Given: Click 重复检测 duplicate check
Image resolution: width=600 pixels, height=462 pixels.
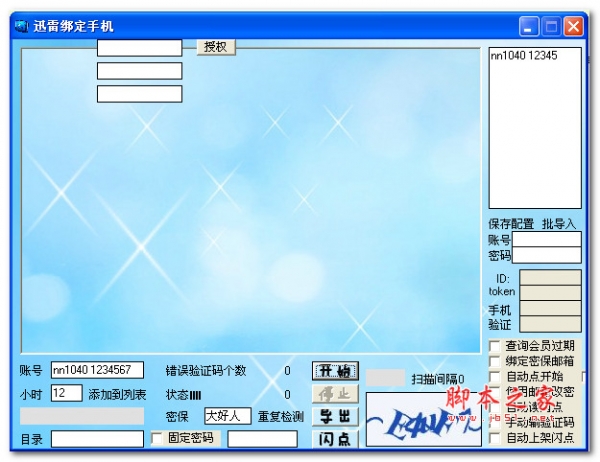Looking at the screenshot, I should click(x=281, y=416).
